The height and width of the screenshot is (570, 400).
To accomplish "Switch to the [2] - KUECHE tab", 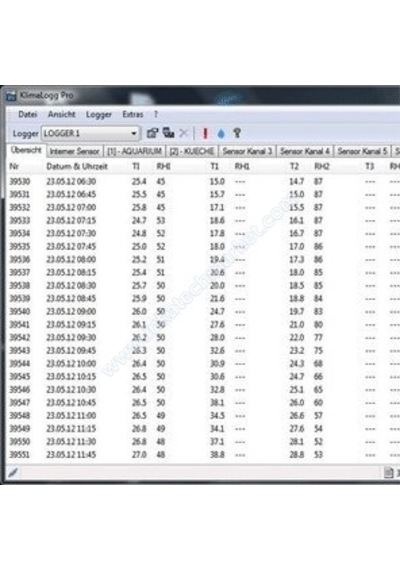I will [x=192, y=152].
